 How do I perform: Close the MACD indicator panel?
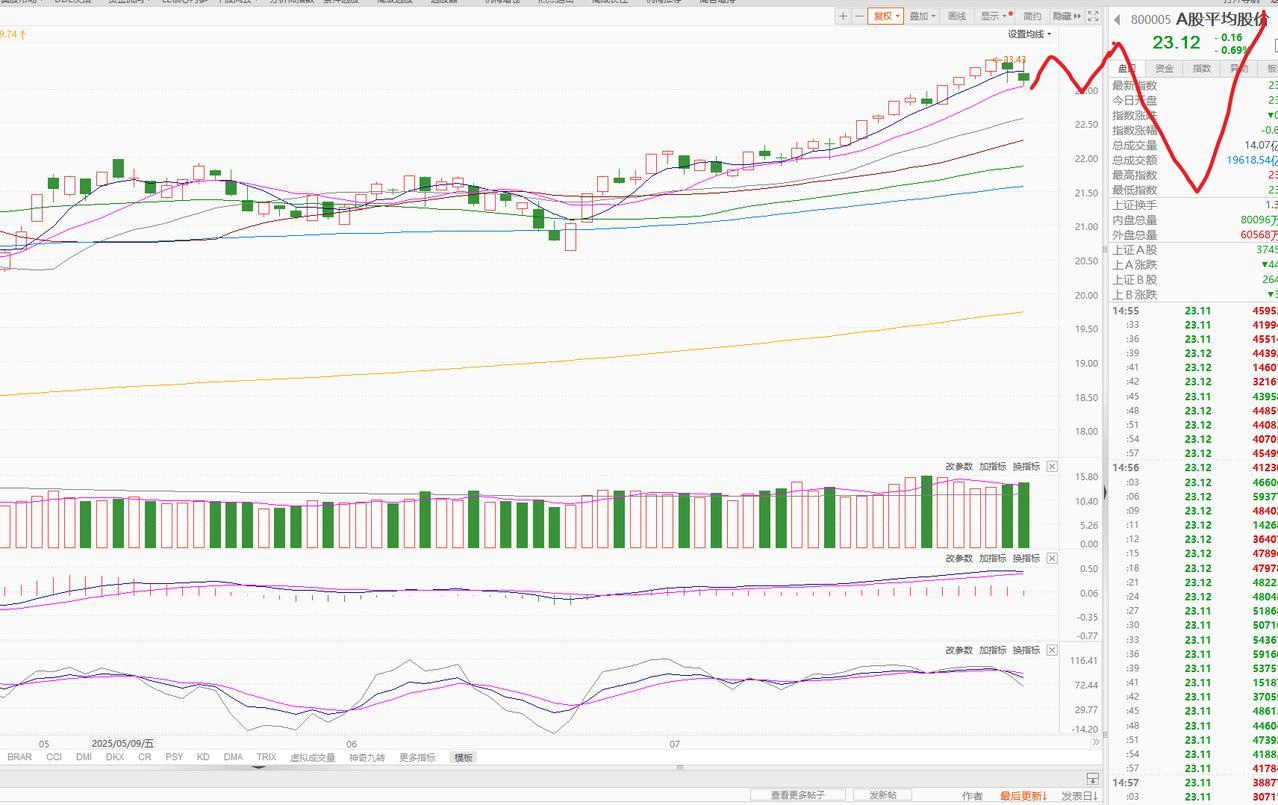click(x=1052, y=558)
